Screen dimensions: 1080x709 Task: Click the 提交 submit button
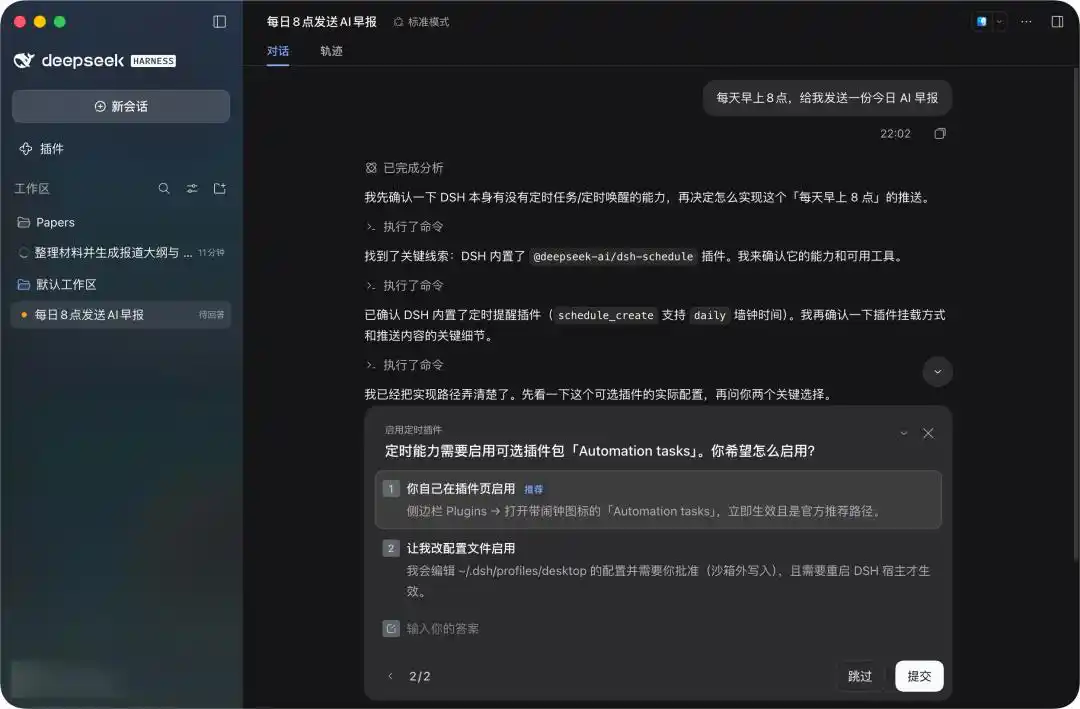coord(919,676)
